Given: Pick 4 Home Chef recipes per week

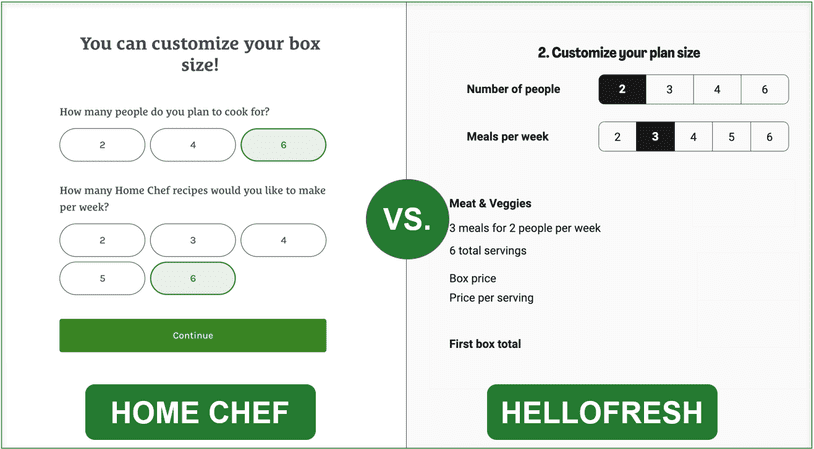Looking at the screenshot, I should coord(283,241).
